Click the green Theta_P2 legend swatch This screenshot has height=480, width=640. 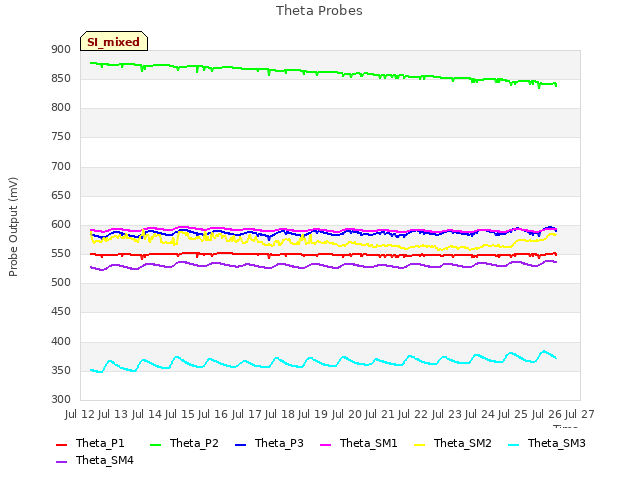pyautogui.click(x=156, y=444)
